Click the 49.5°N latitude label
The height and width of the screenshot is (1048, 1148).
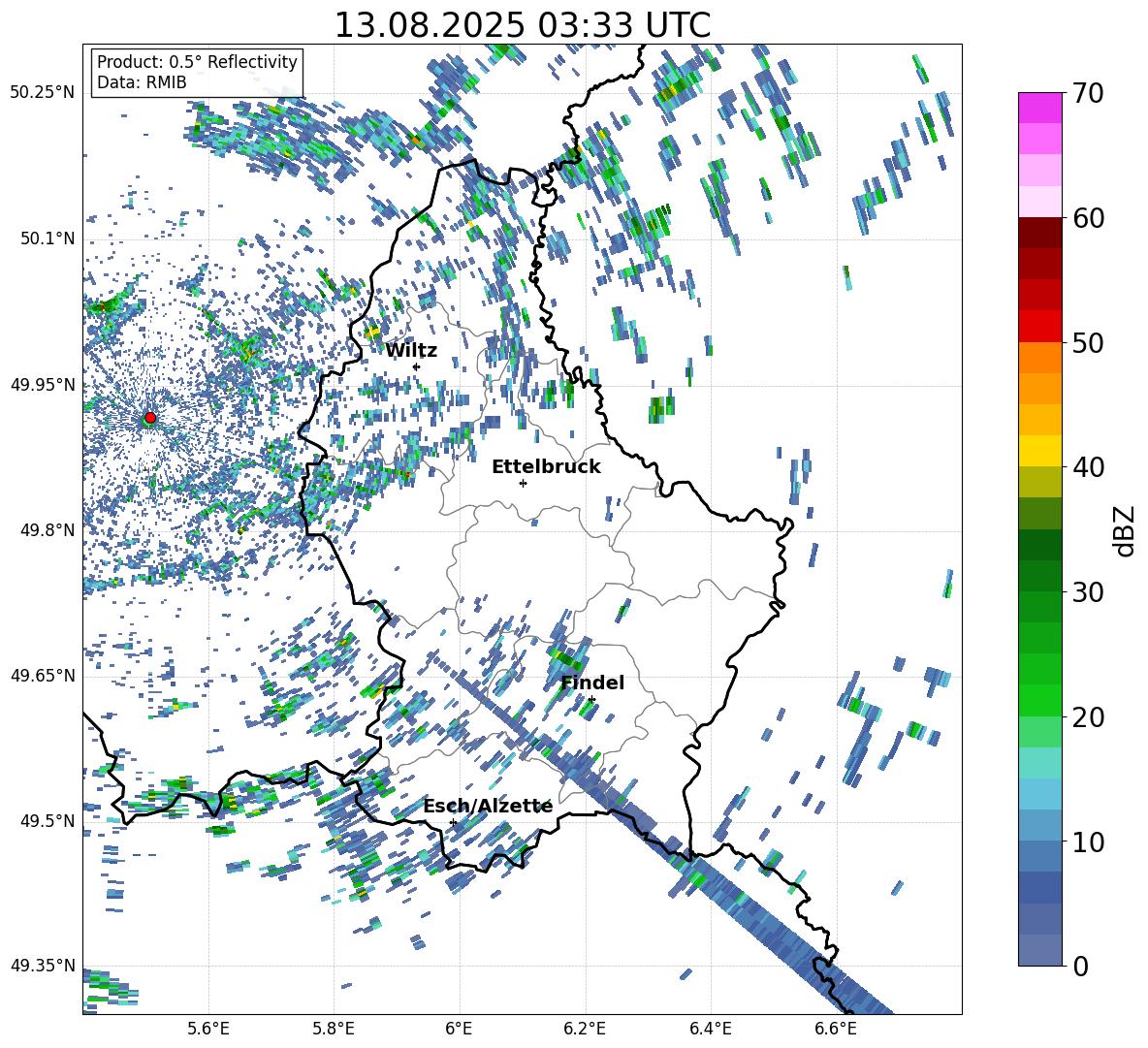tap(47, 820)
